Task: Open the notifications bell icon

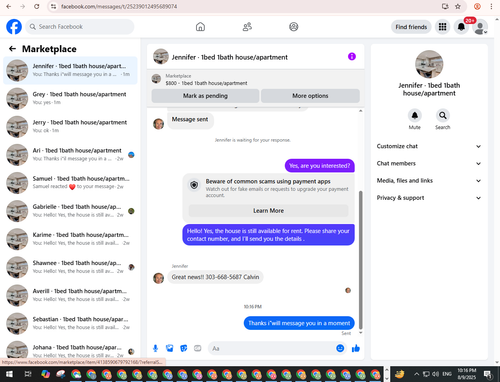Action: (461, 27)
